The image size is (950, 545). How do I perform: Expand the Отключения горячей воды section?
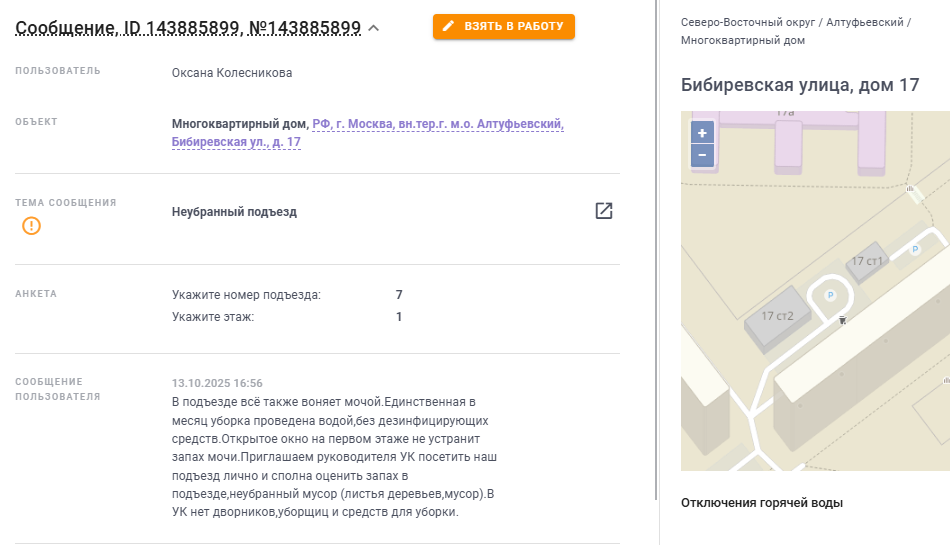tap(761, 502)
